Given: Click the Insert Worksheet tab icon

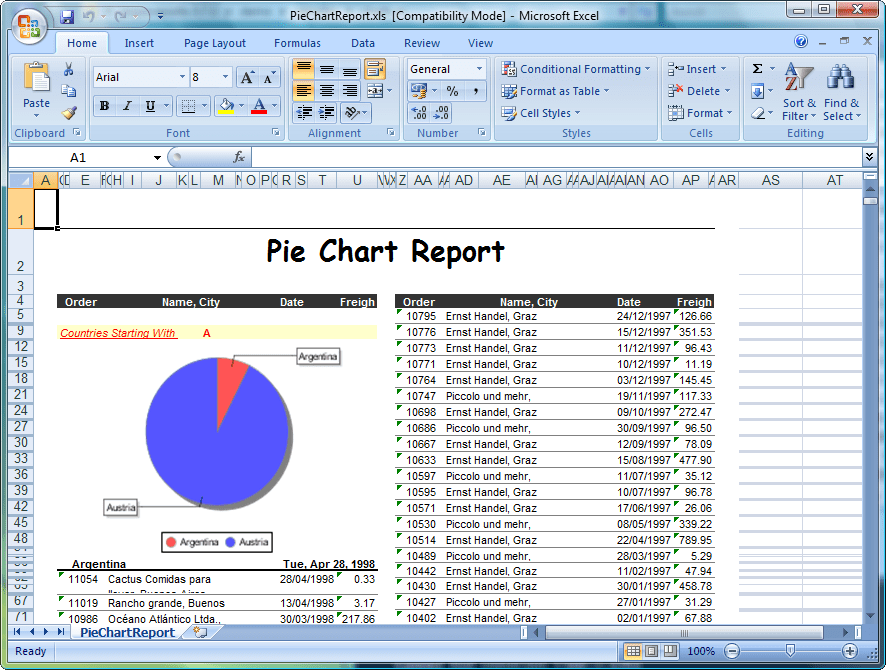Looking at the screenshot, I should [200, 632].
